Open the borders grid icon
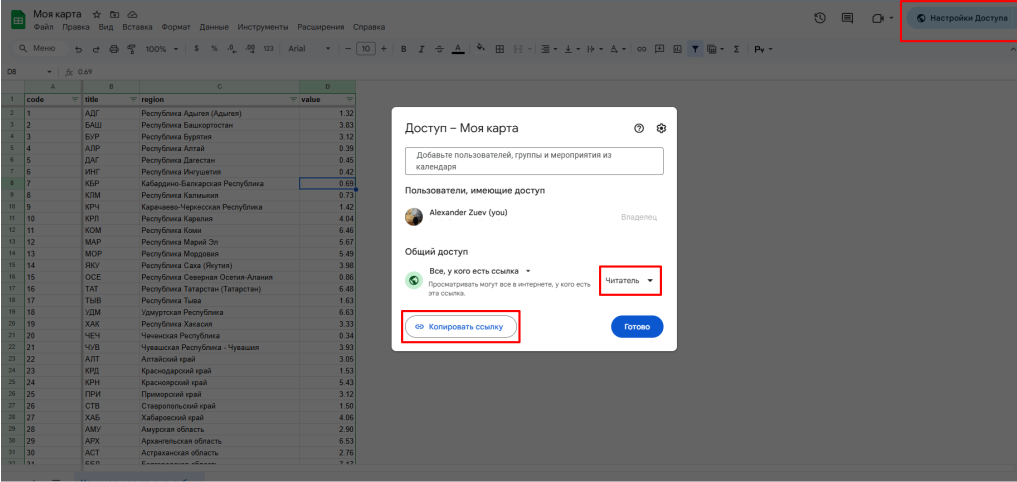Screen dimensions: 1017x482 (x=499, y=49)
